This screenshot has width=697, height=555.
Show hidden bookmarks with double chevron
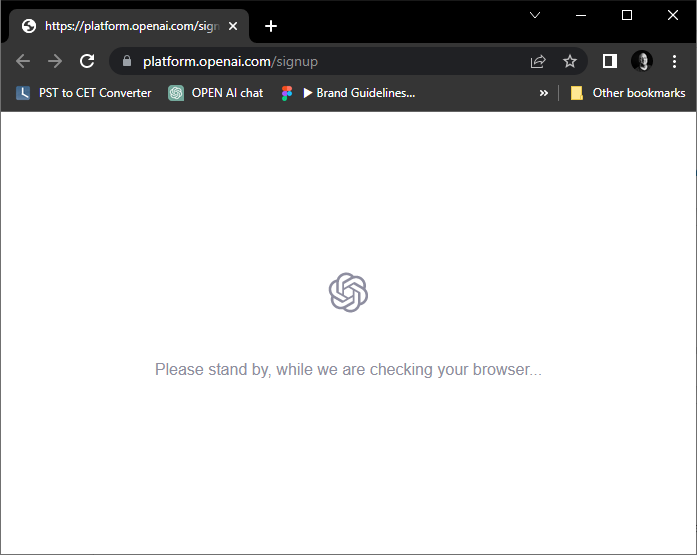point(543,93)
